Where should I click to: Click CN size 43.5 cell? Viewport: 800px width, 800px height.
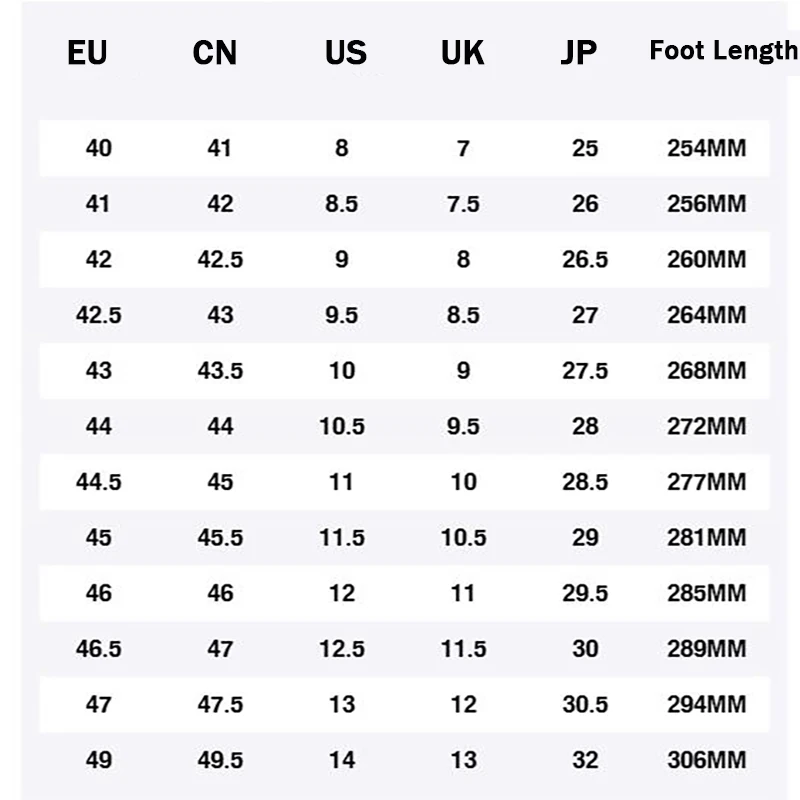pyautogui.click(x=220, y=370)
